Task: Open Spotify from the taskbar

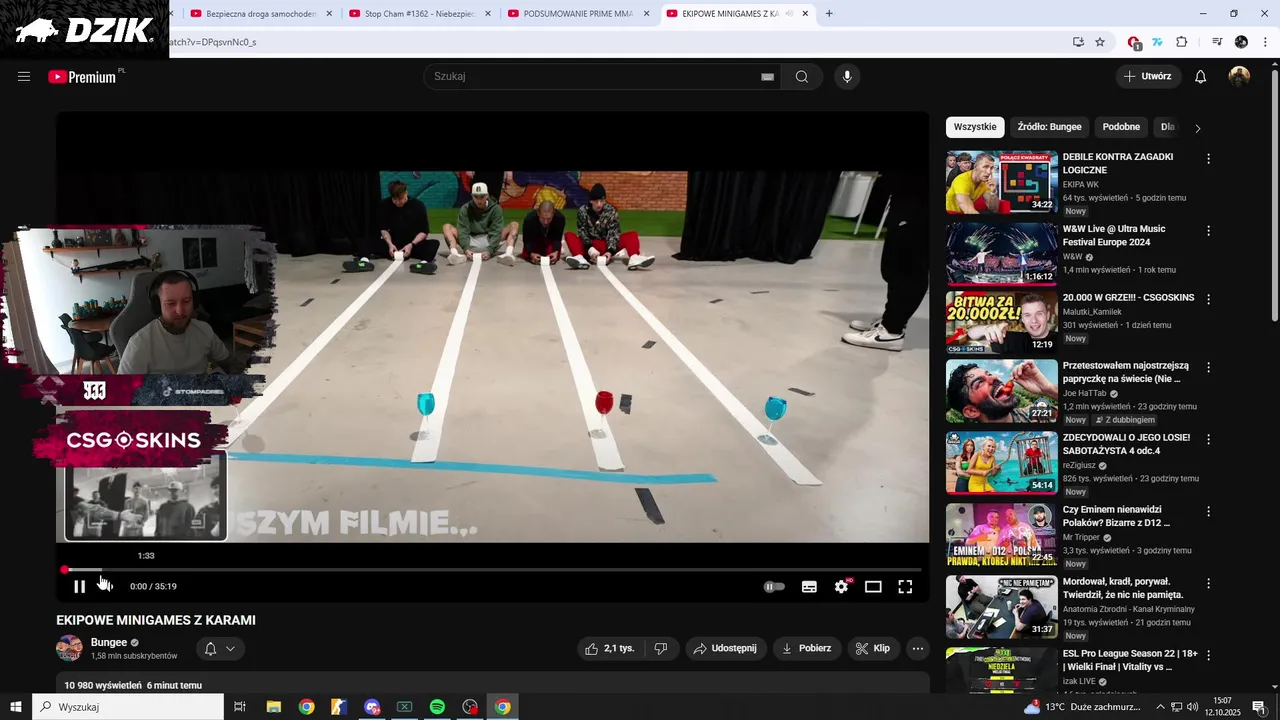Action: click(x=437, y=707)
